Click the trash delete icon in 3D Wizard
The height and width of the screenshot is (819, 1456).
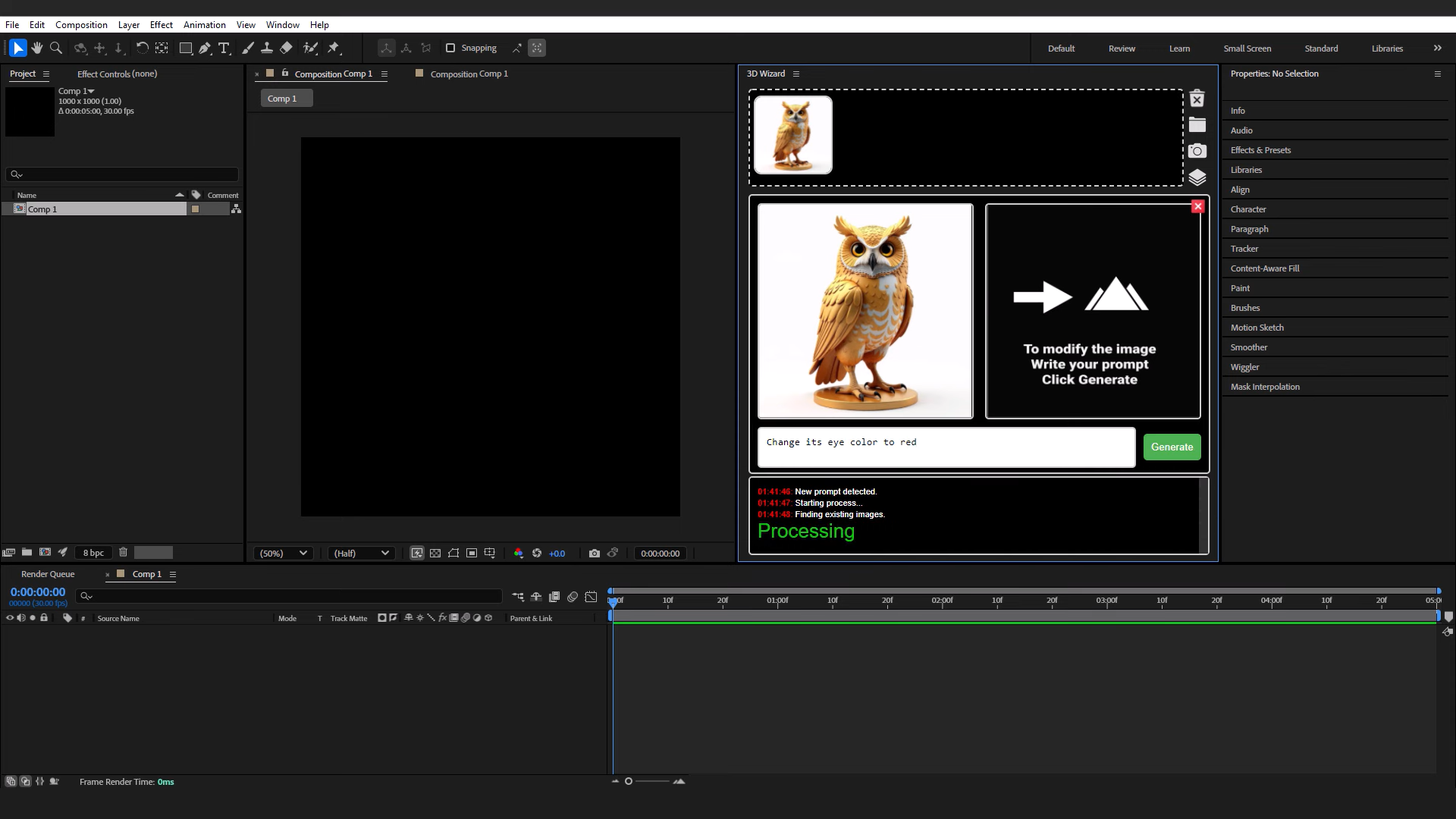tap(1197, 99)
